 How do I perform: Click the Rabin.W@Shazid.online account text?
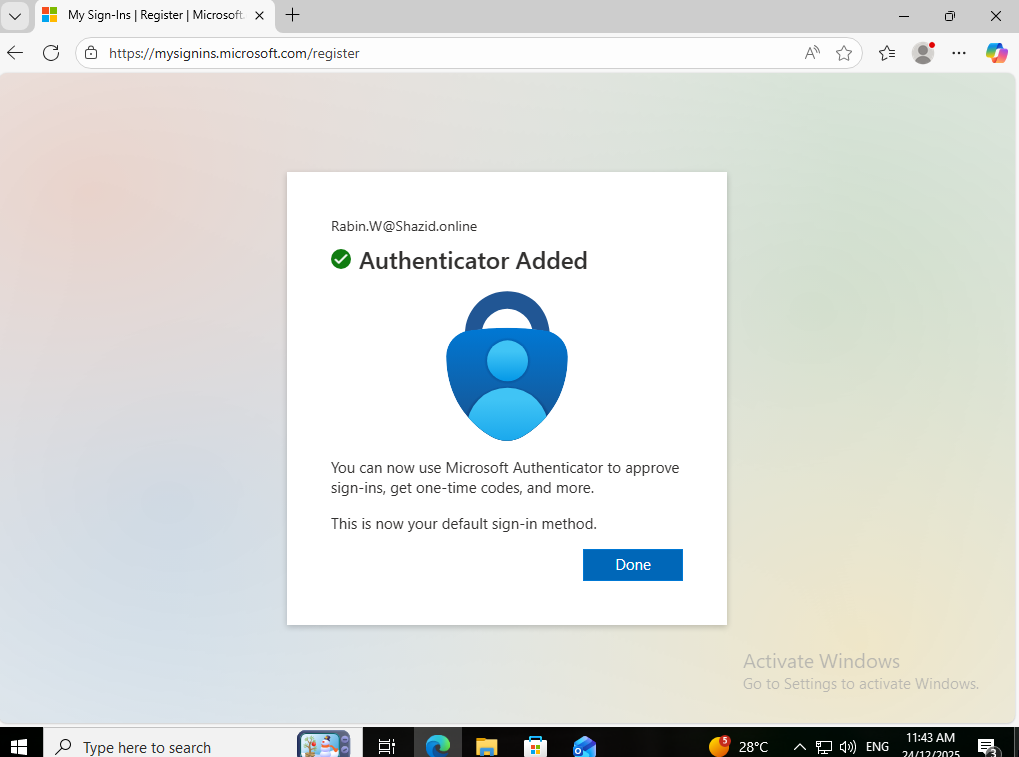coord(404,226)
